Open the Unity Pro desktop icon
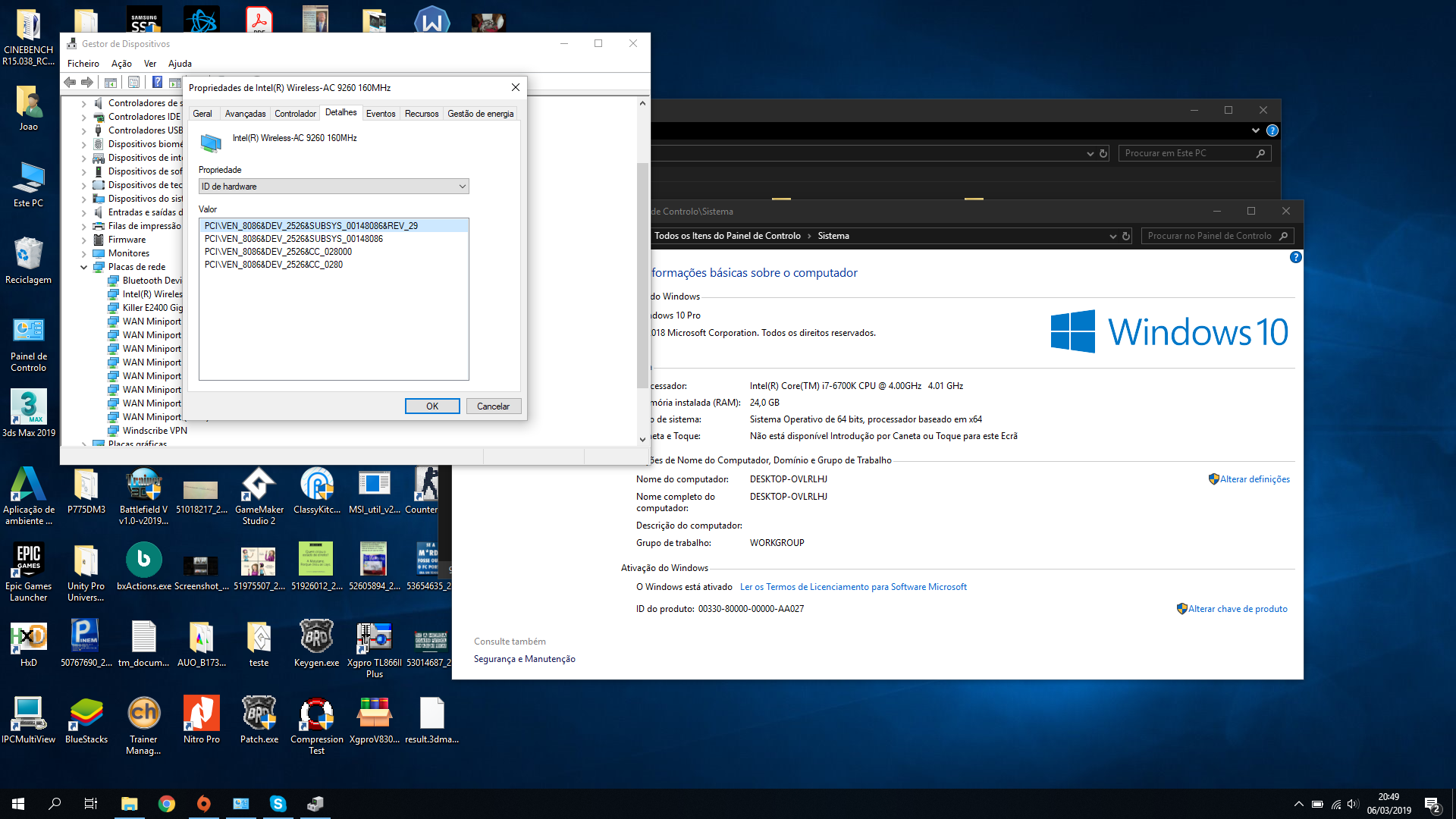Screen dimensions: 1456x819 click(86, 573)
